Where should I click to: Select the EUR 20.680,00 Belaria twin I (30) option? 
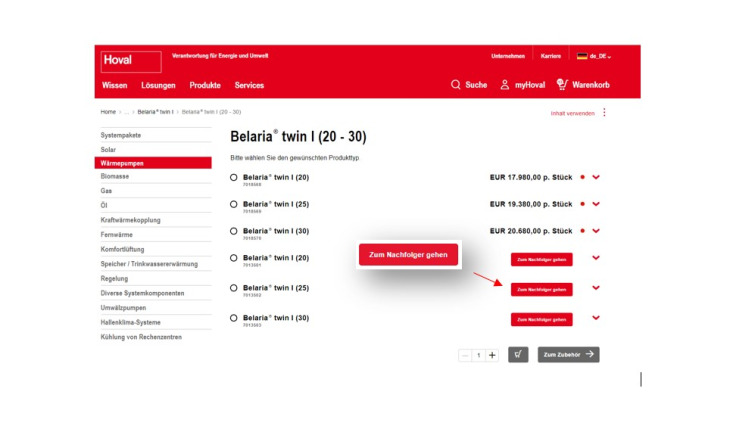coord(234,231)
